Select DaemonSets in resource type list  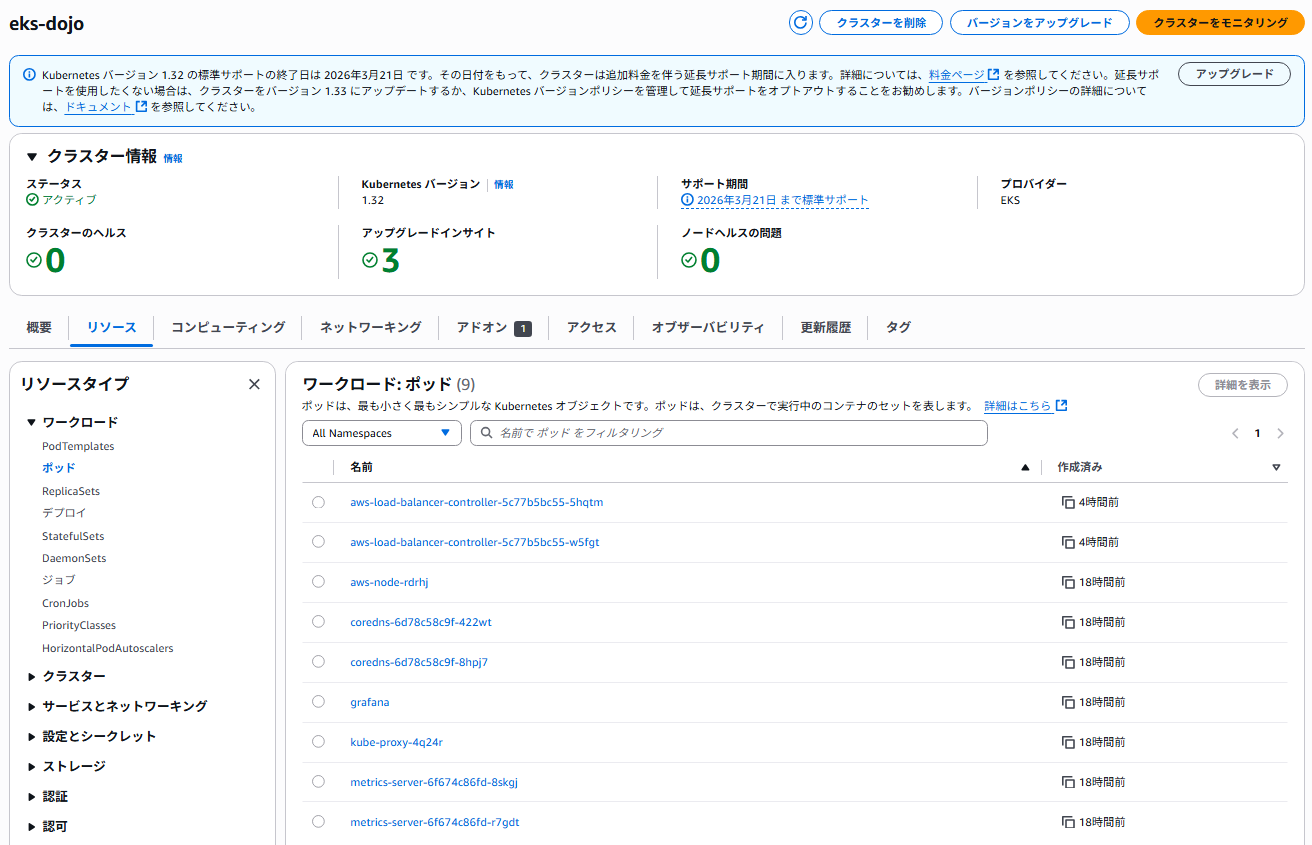(x=74, y=558)
